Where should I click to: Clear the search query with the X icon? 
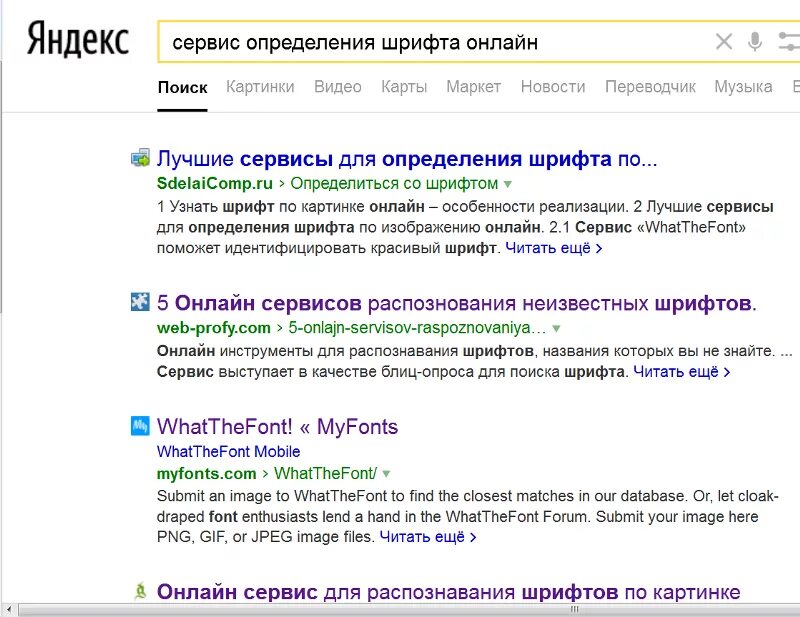pos(723,41)
